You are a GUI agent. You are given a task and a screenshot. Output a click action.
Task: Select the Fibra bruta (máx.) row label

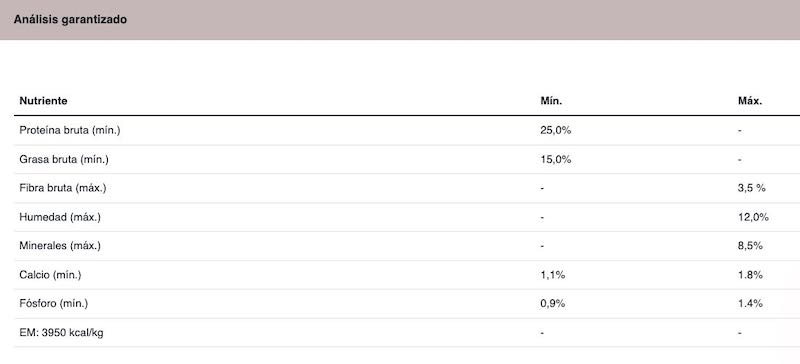[63, 188]
